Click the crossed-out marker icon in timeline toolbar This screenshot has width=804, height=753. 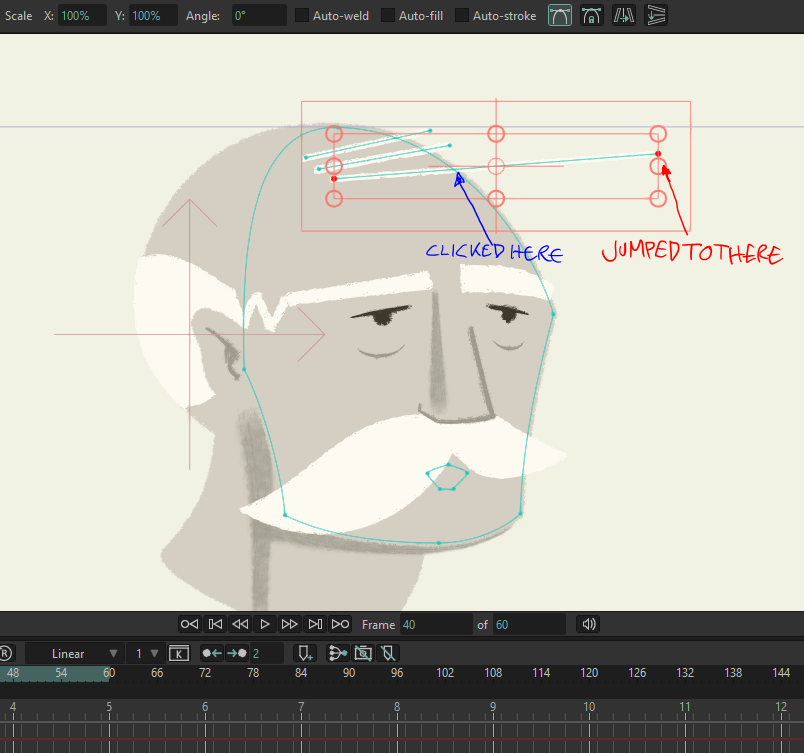pos(388,654)
